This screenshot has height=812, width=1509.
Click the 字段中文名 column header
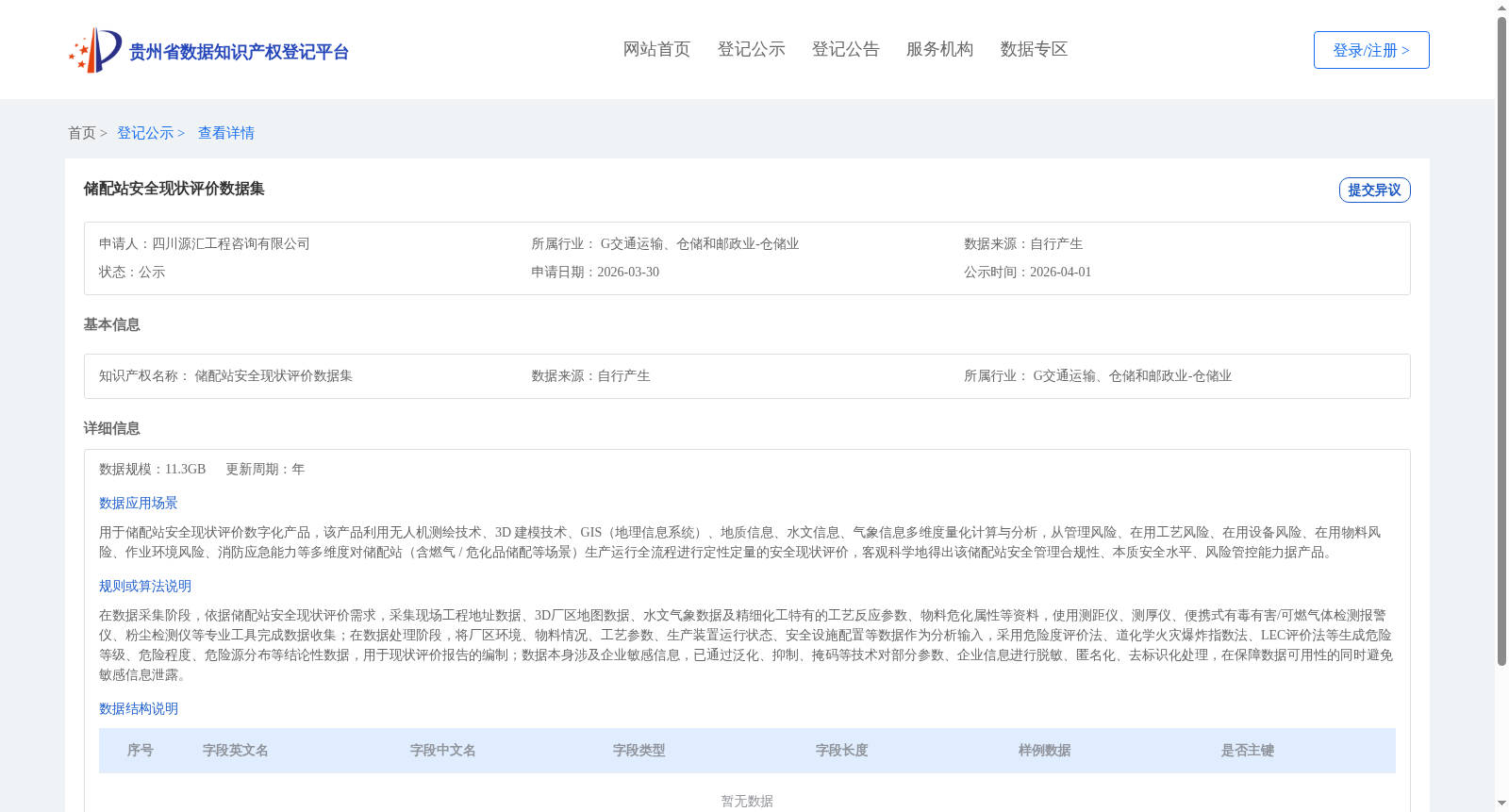pos(443,750)
